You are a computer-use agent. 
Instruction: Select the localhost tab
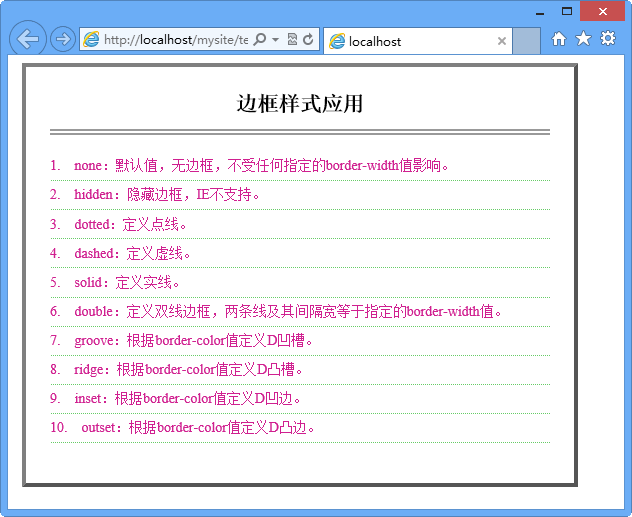tap(410, 41)
